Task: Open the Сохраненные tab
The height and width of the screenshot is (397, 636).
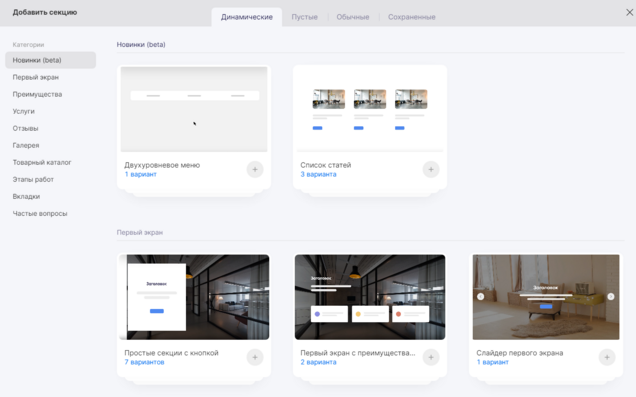Action: [x=411, y=17]
